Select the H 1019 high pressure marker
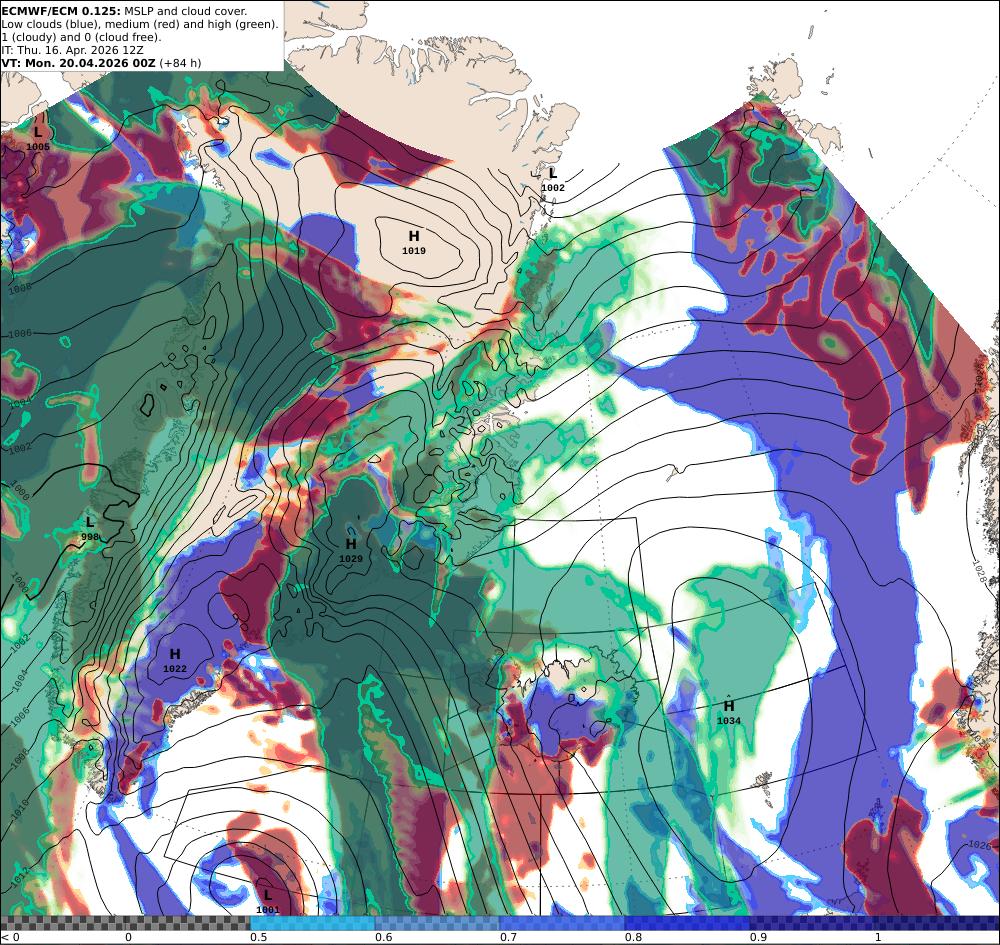1000x945 pixels. pyautogui.click(x=414, y=242)
